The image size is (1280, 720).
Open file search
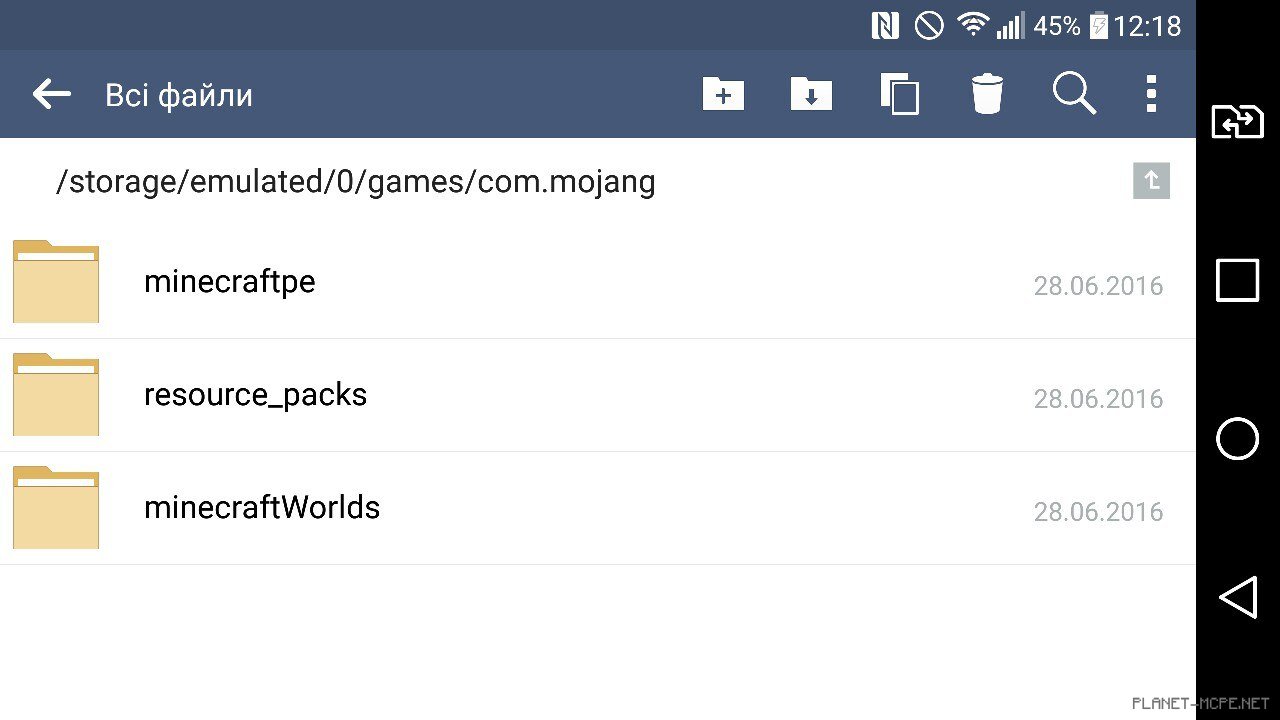pyautogui.click(x=1074, y=94)
